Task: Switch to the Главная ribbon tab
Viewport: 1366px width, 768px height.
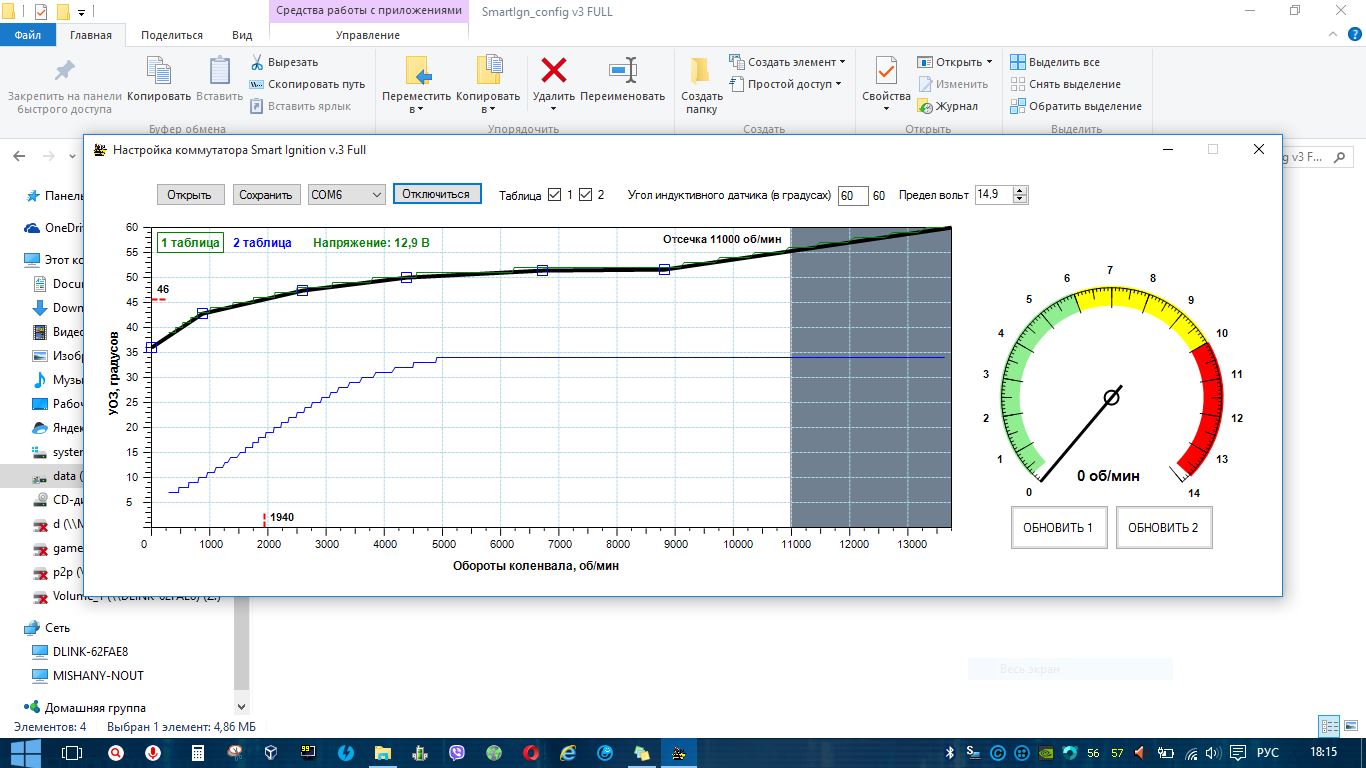Action: [x=91, y=35]
